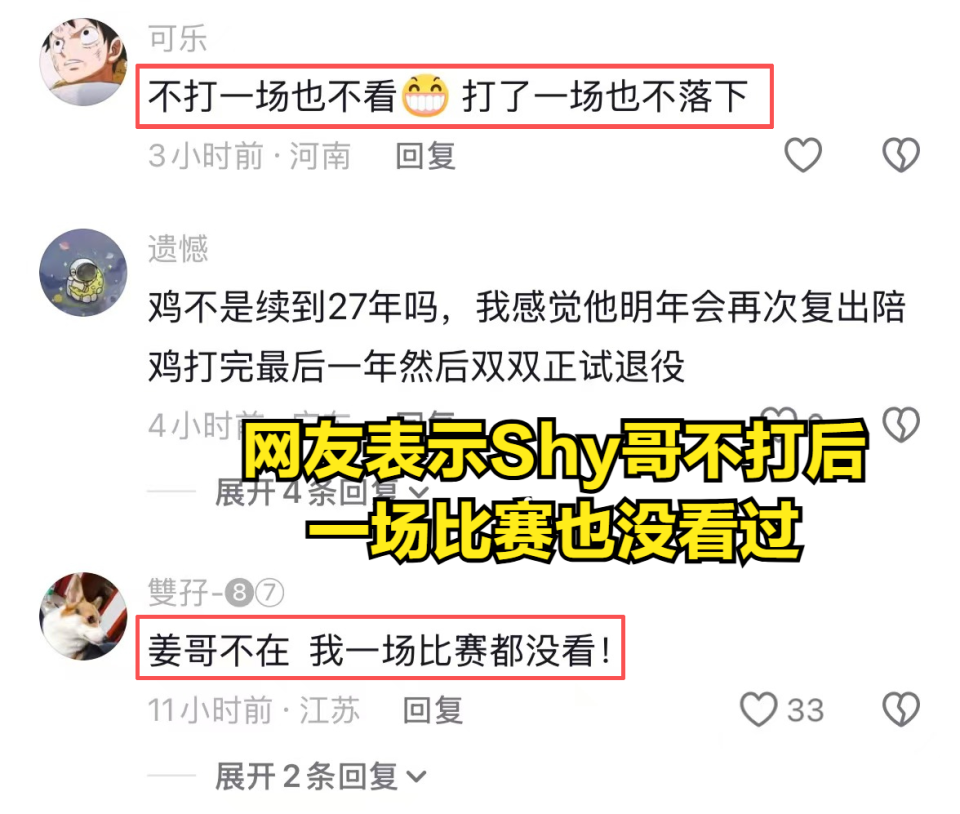Viewport: 960px width, 814px height.
Task: Open username 可乐's profile link
Action: [178, 38]
